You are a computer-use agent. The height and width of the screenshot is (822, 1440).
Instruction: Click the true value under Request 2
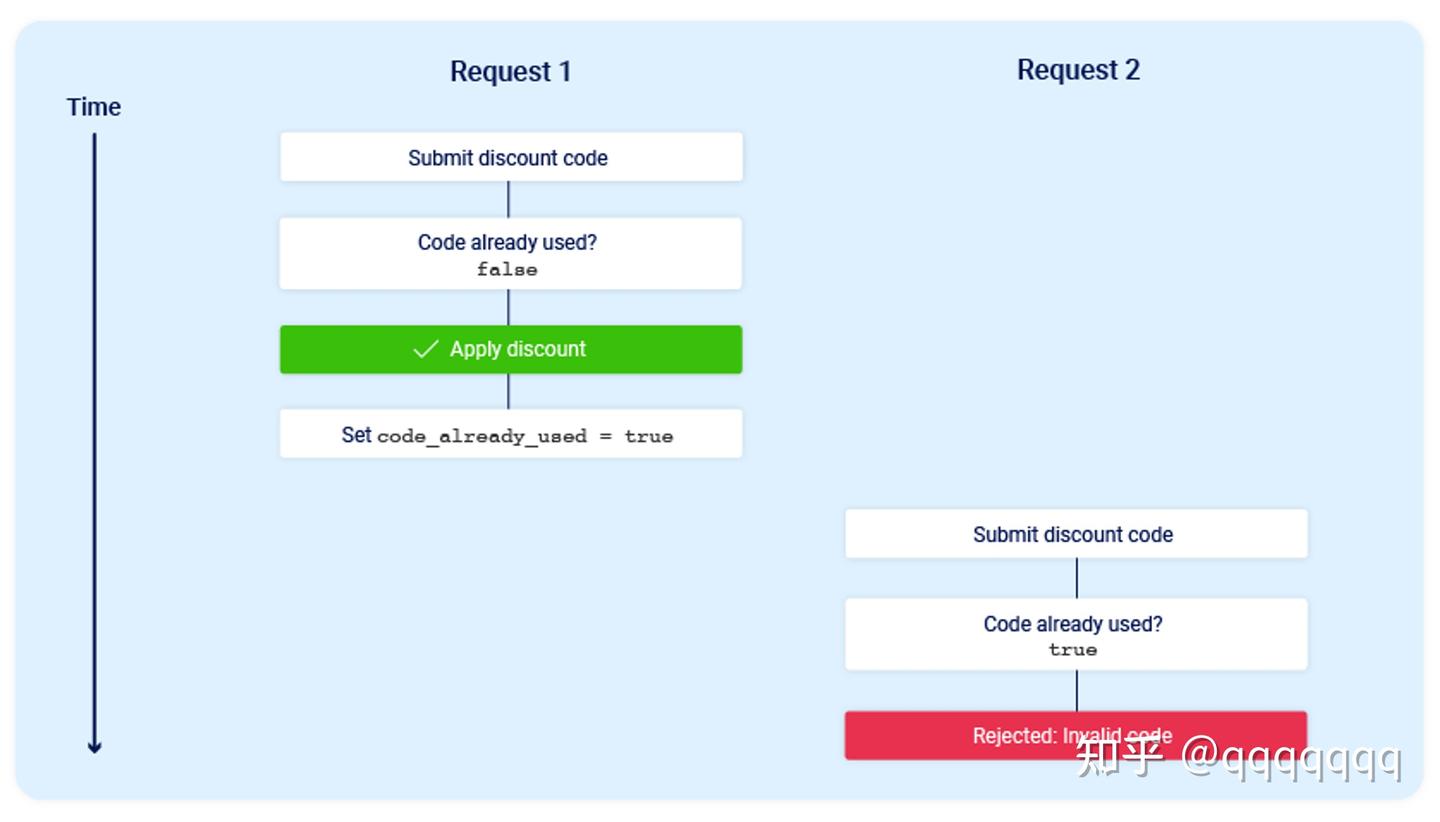(1073, 650)
